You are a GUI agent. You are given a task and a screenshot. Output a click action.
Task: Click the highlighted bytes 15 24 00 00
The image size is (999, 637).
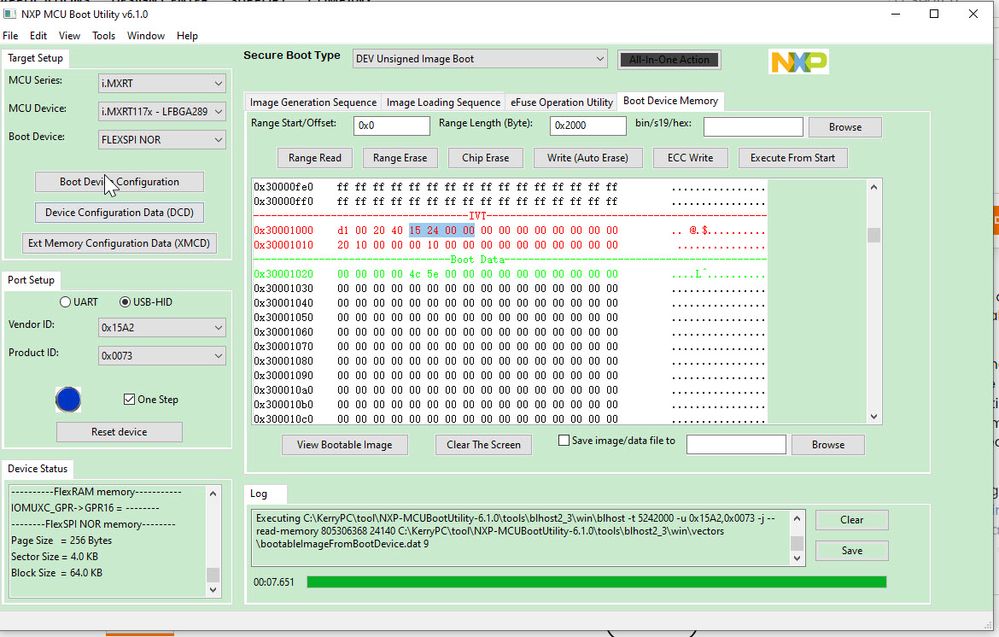point(442,231)
